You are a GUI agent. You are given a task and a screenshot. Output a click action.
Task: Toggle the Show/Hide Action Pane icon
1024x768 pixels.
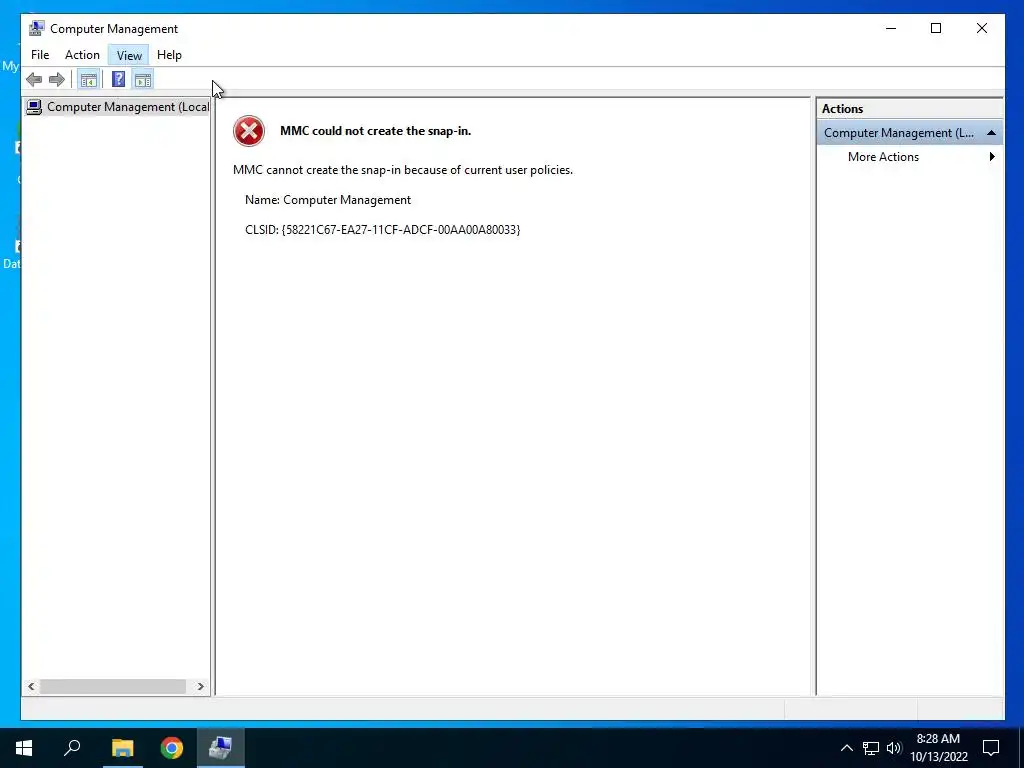click(143, 80)
